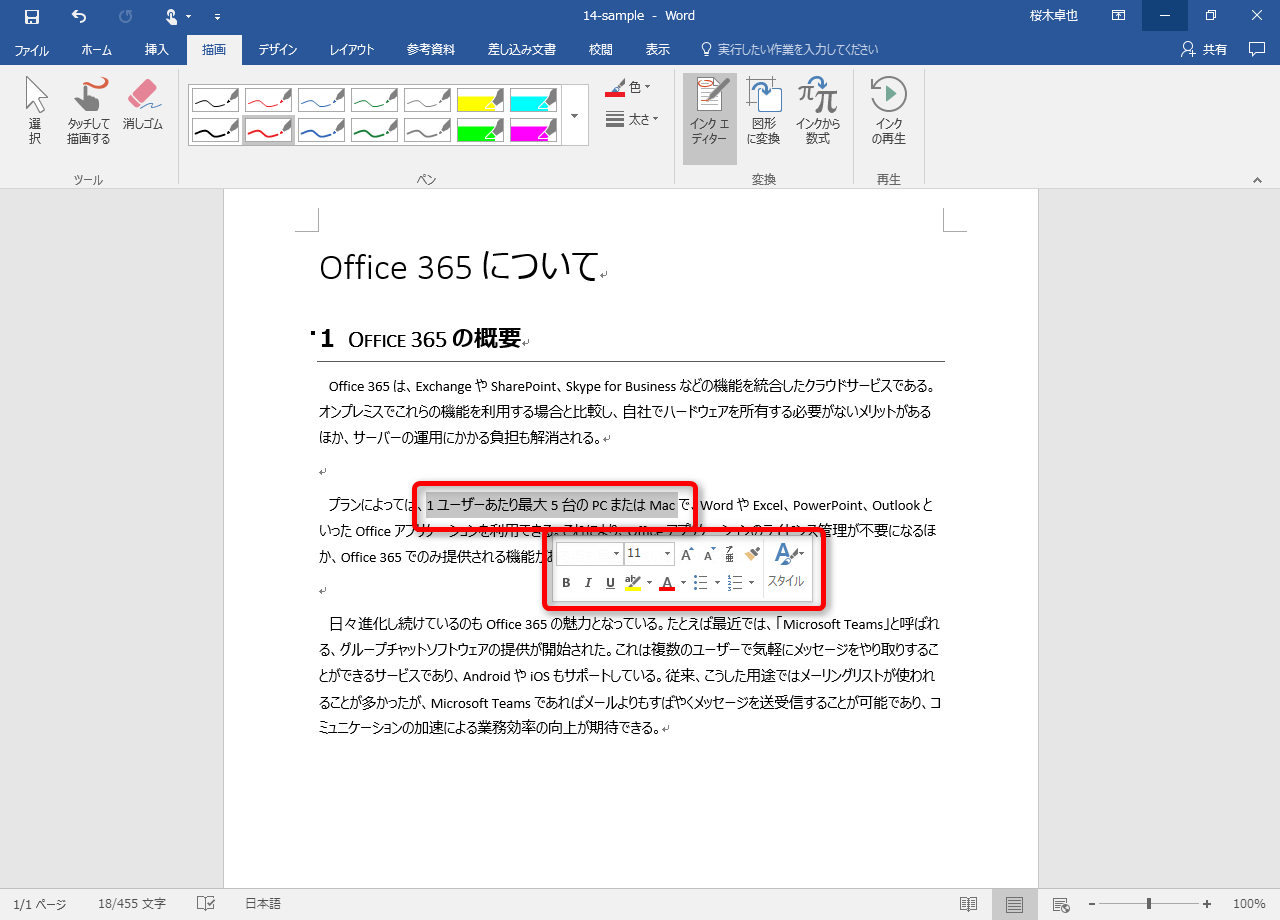Increase font size in mini toolbar

pyautogui.click(x=687, y=554)
